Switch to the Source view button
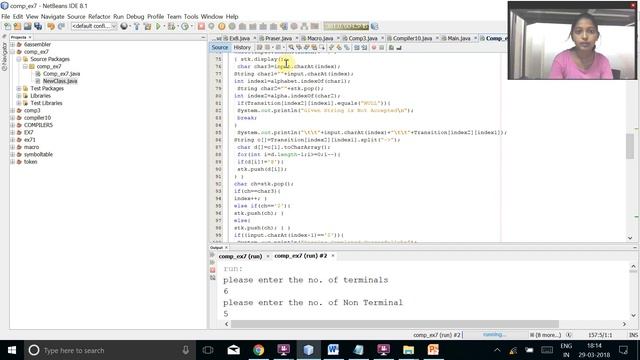This screenshot has width=640, height=360. coord(220,48)
